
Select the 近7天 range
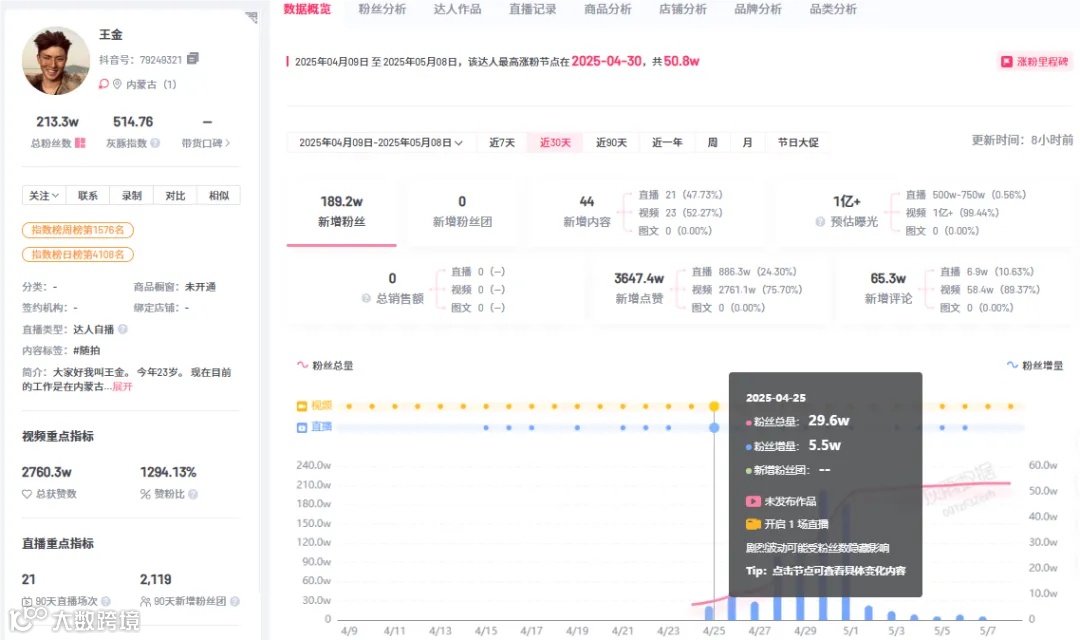[x=502, y=143]
